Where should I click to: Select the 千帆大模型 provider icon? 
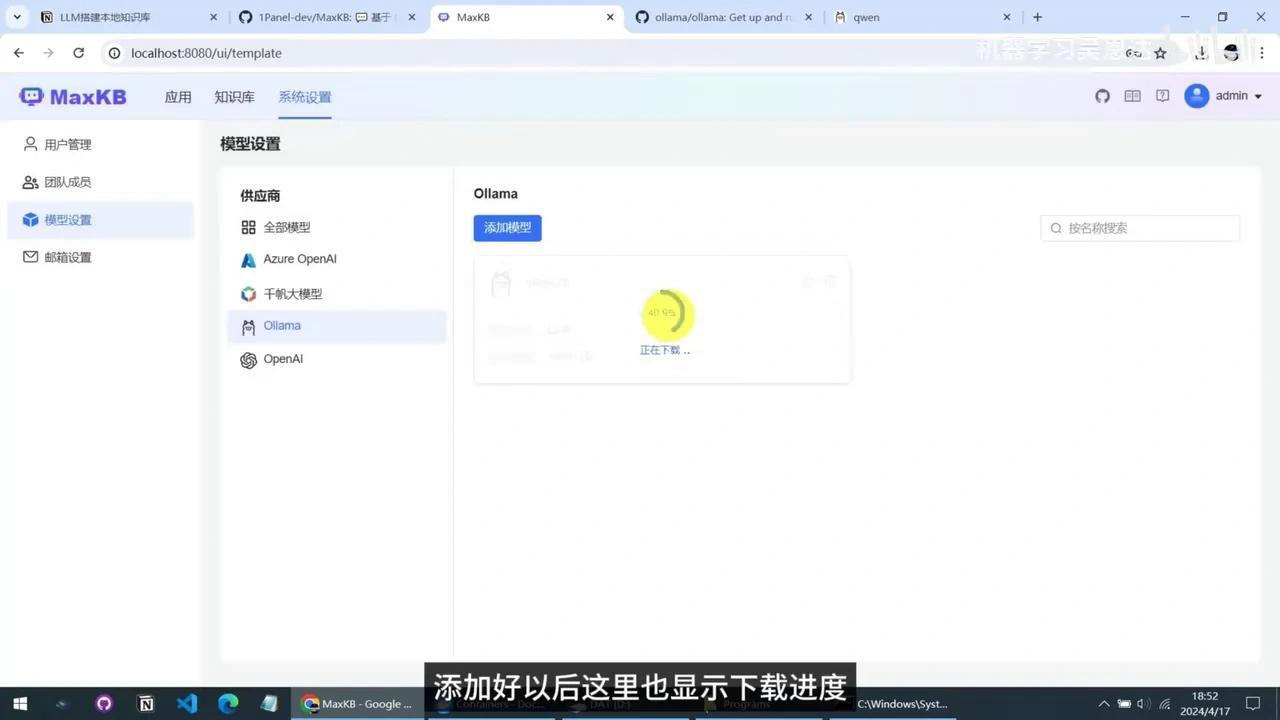(x=248, y=294)
